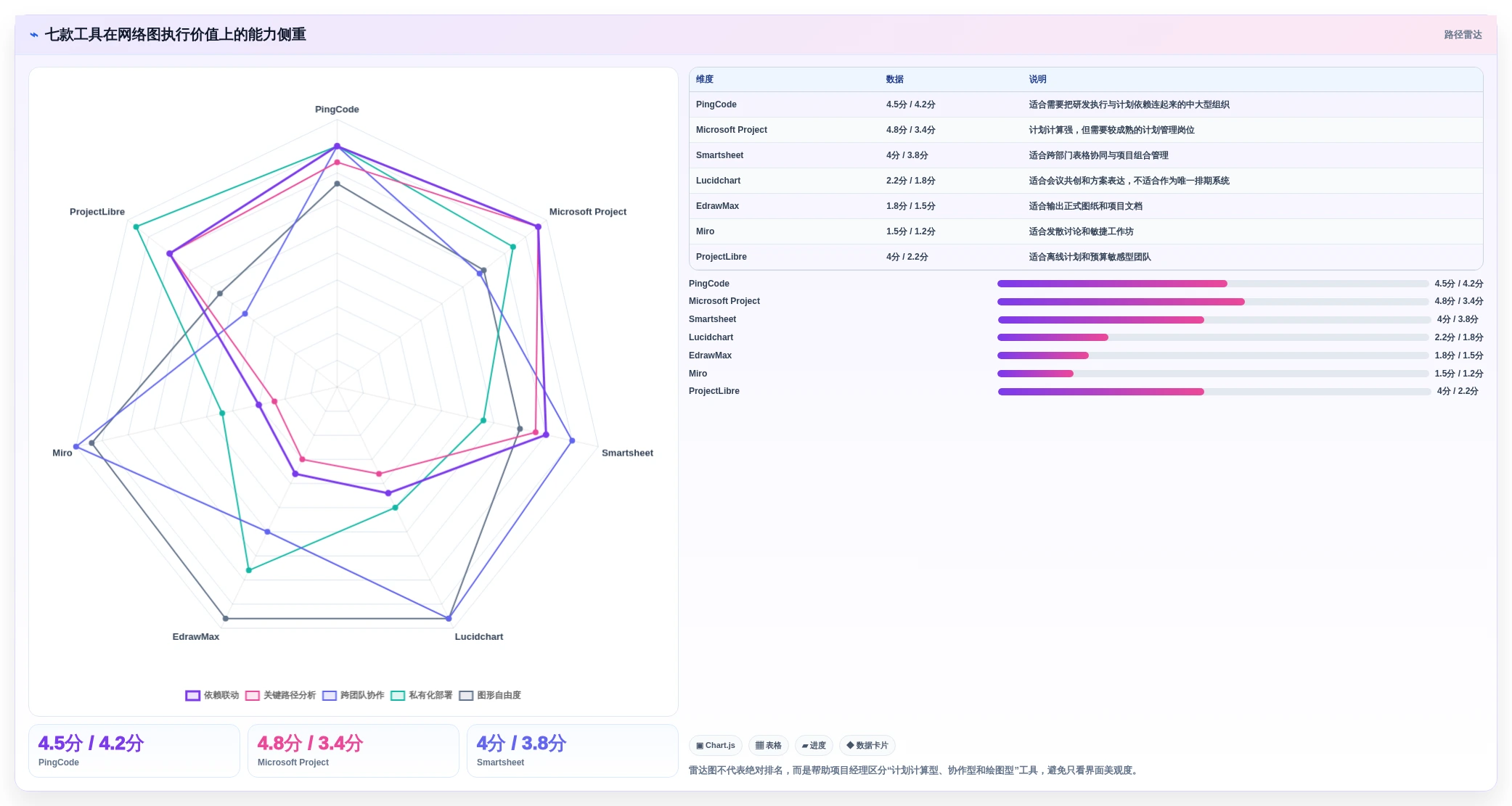
Task: Click the ProjectLibre progress bar
Action: tap(1214, 392)
